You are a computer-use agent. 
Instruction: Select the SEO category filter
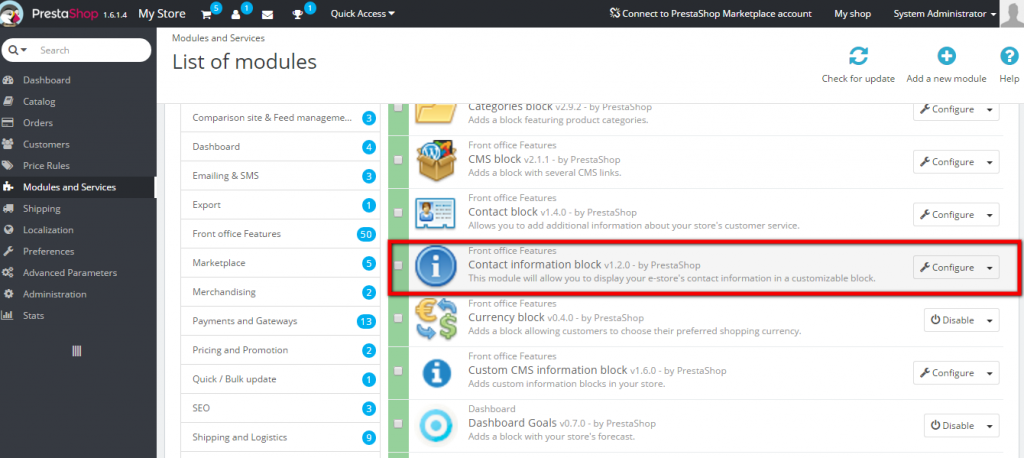(281, 408)
